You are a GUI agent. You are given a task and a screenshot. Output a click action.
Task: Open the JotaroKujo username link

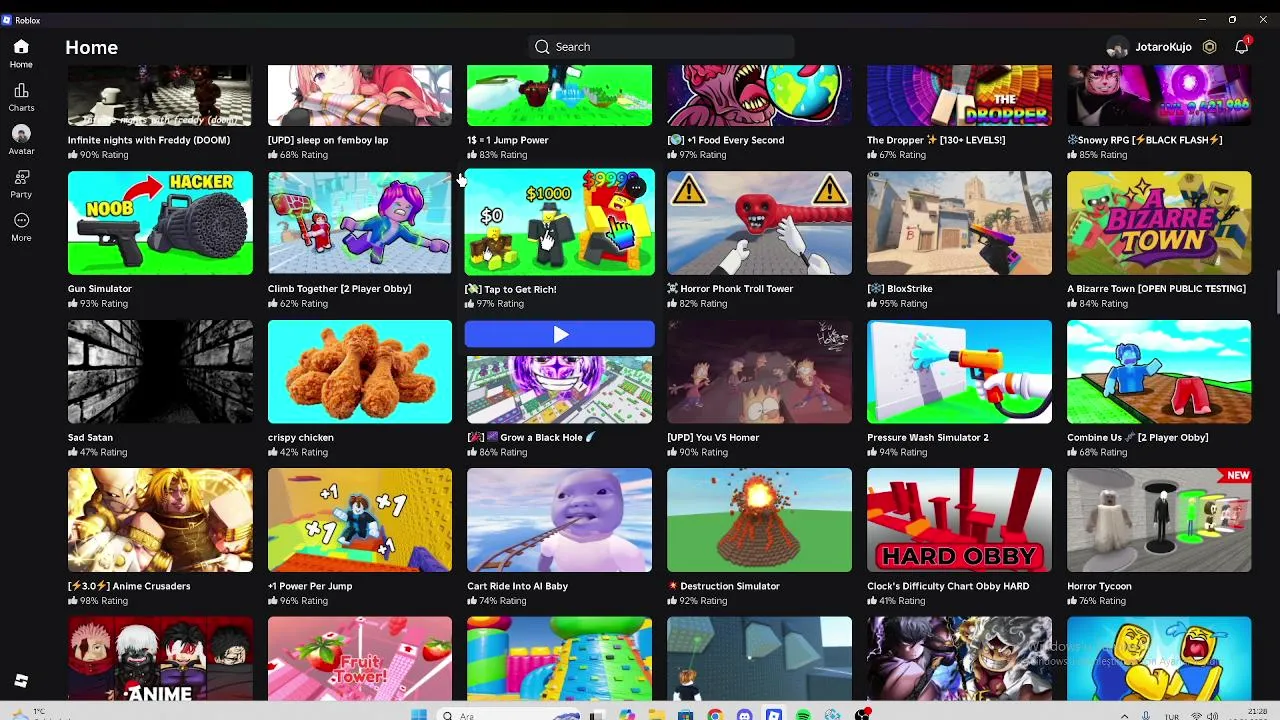coord(1163,47)
